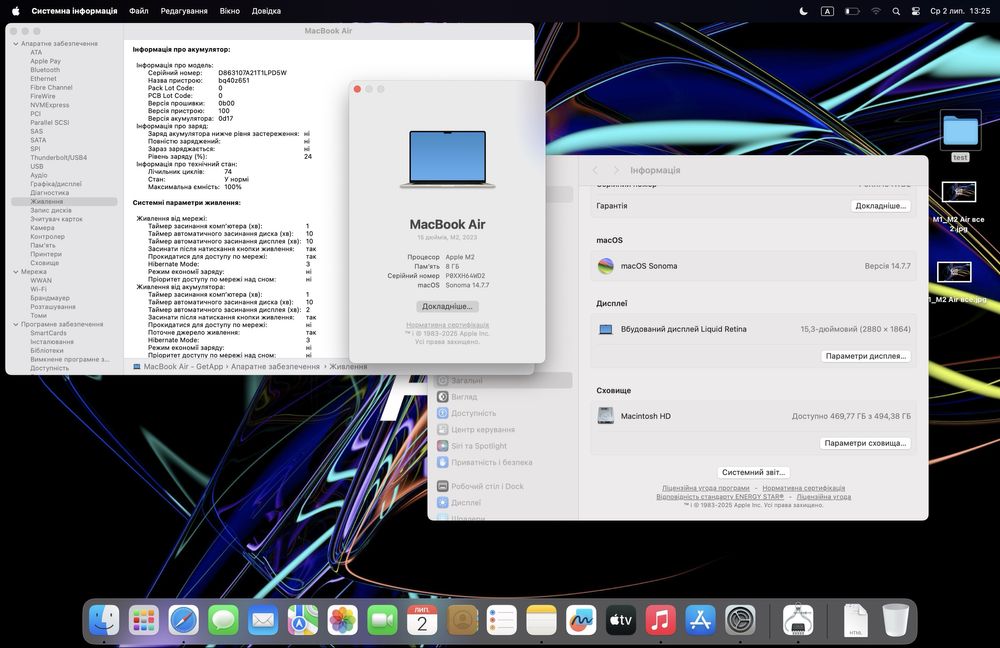Select Пам'ять in the hardware tree
The image size is (1000, 648).
(43, 245)
